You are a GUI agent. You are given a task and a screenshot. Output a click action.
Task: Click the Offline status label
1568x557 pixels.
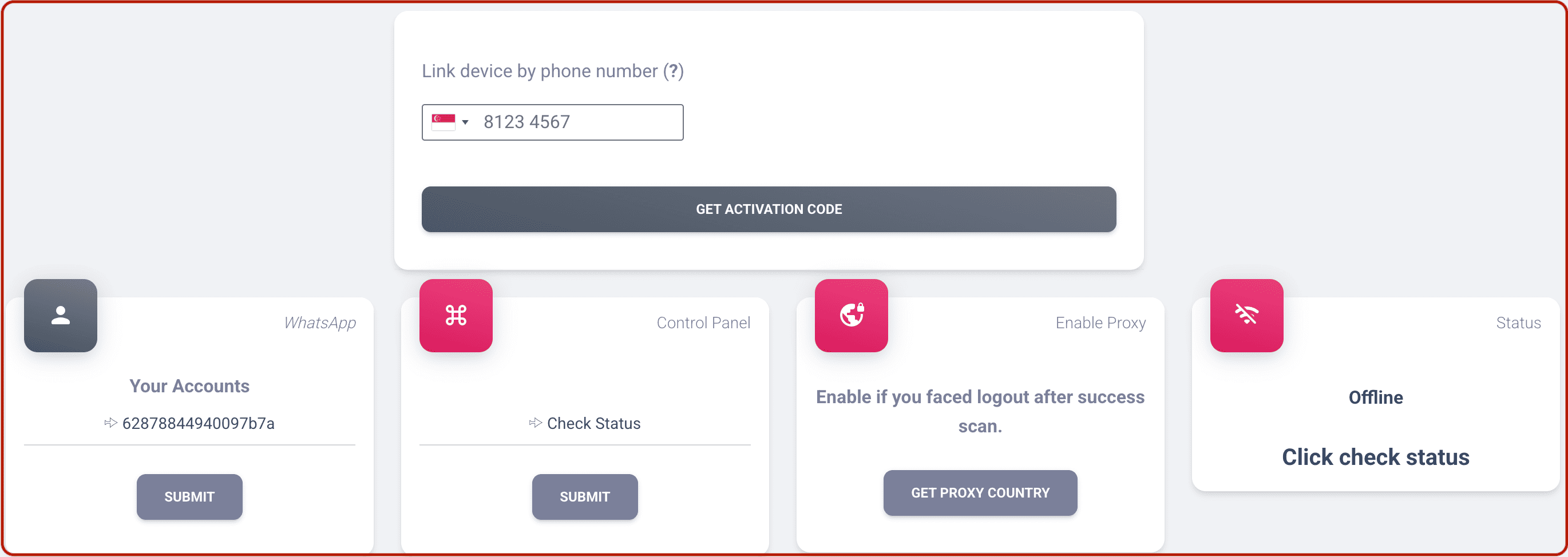(x=1376, y=397)
